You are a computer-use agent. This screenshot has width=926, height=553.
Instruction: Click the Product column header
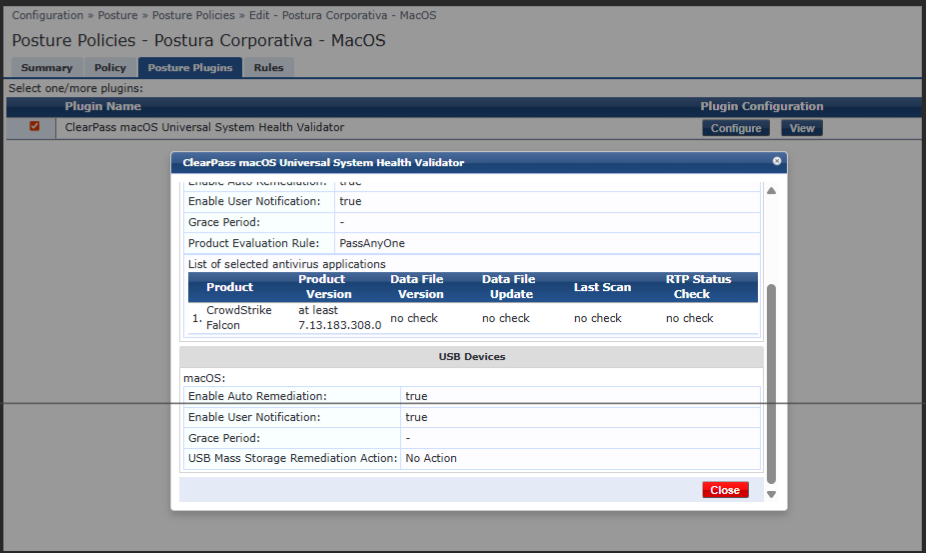[230, 287]
